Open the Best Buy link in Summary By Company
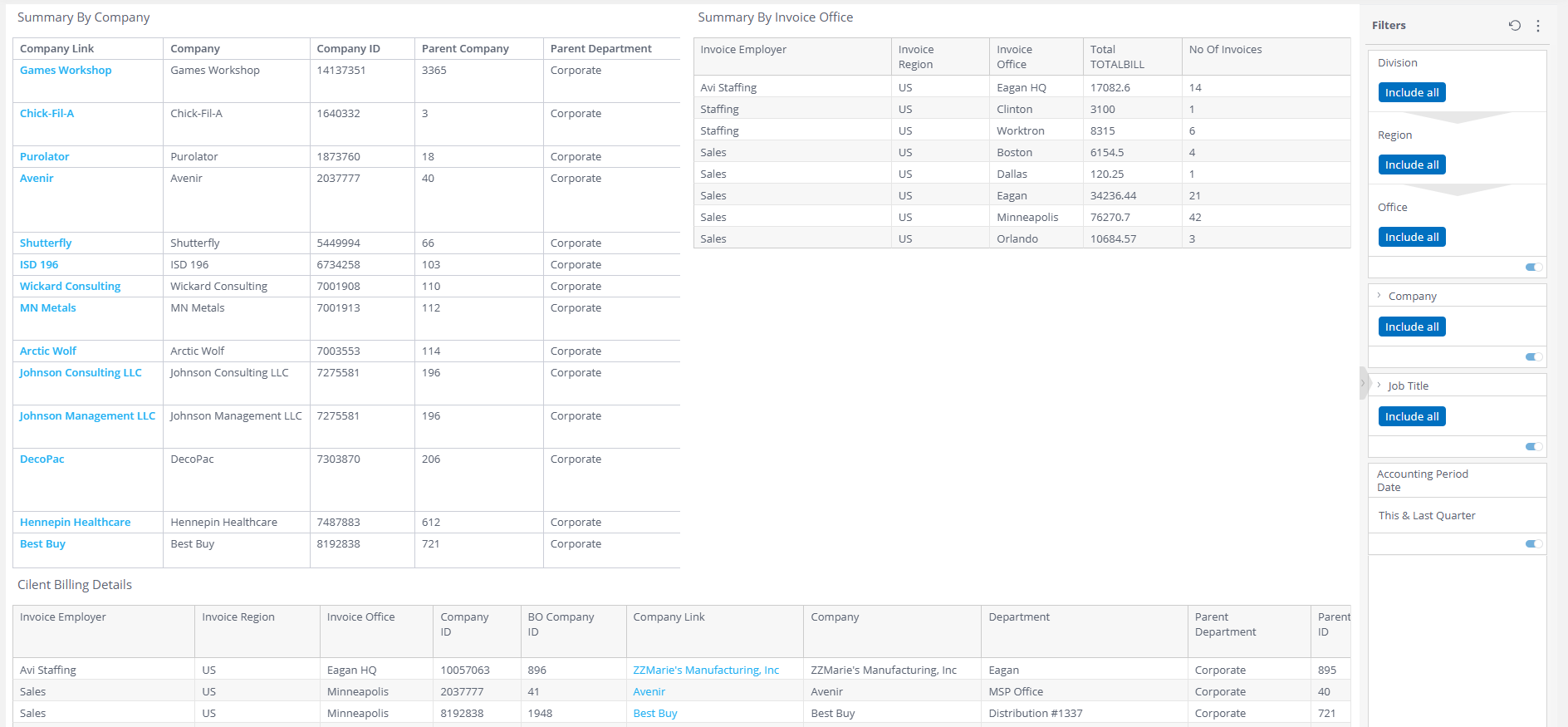1568x727 pixels. 42,544
